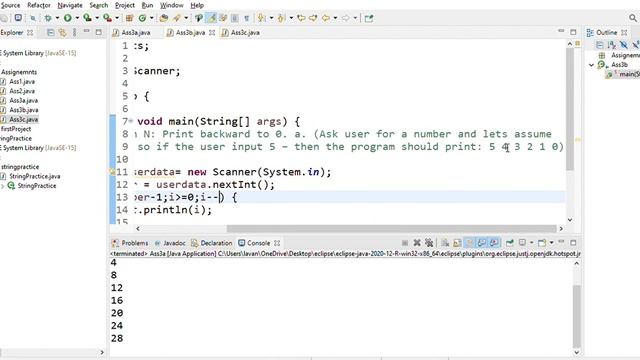Click Open Console icon
Image resolution: width=640 pixels, height=360 pixels.
pyautogui.click(x=542, y=243)
